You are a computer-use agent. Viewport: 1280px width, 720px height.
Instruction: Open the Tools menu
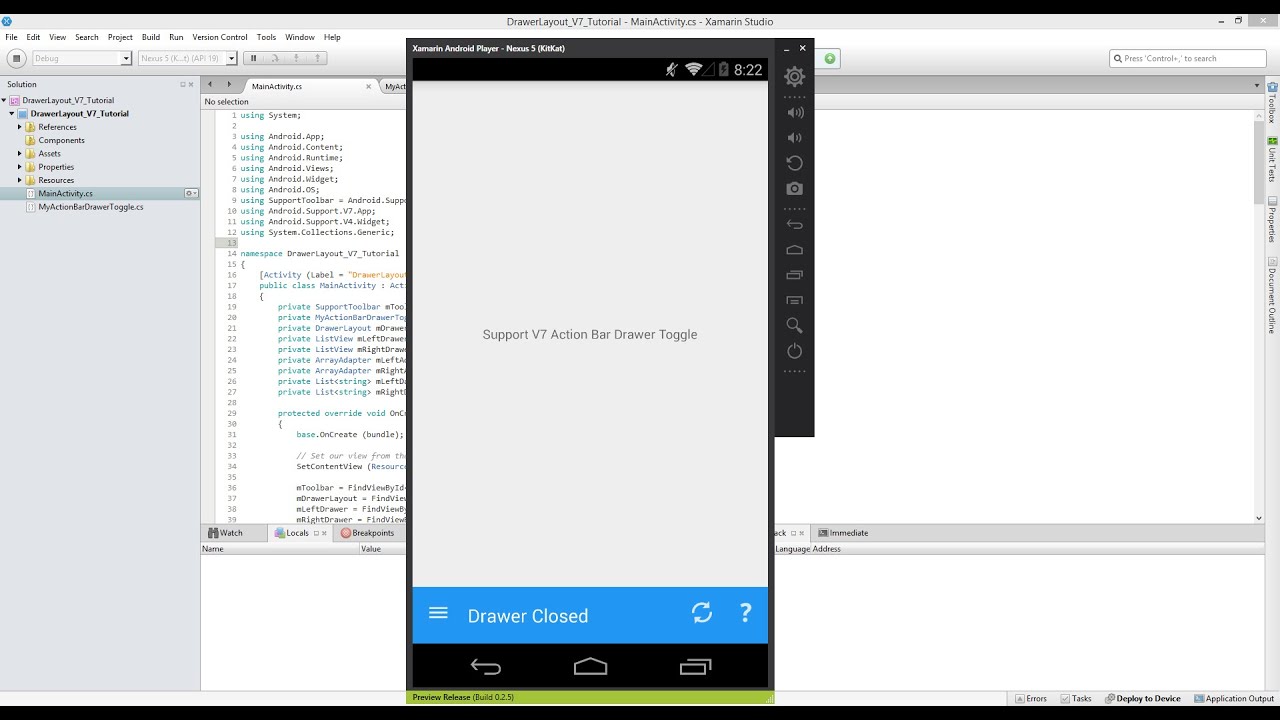[x=266, y=37]
